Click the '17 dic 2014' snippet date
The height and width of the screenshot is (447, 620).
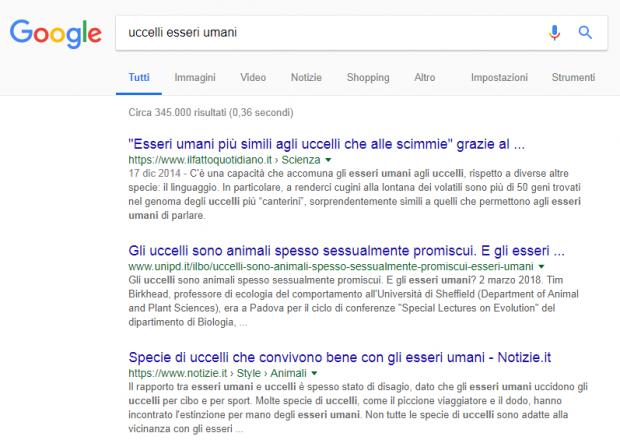point(155,173)
